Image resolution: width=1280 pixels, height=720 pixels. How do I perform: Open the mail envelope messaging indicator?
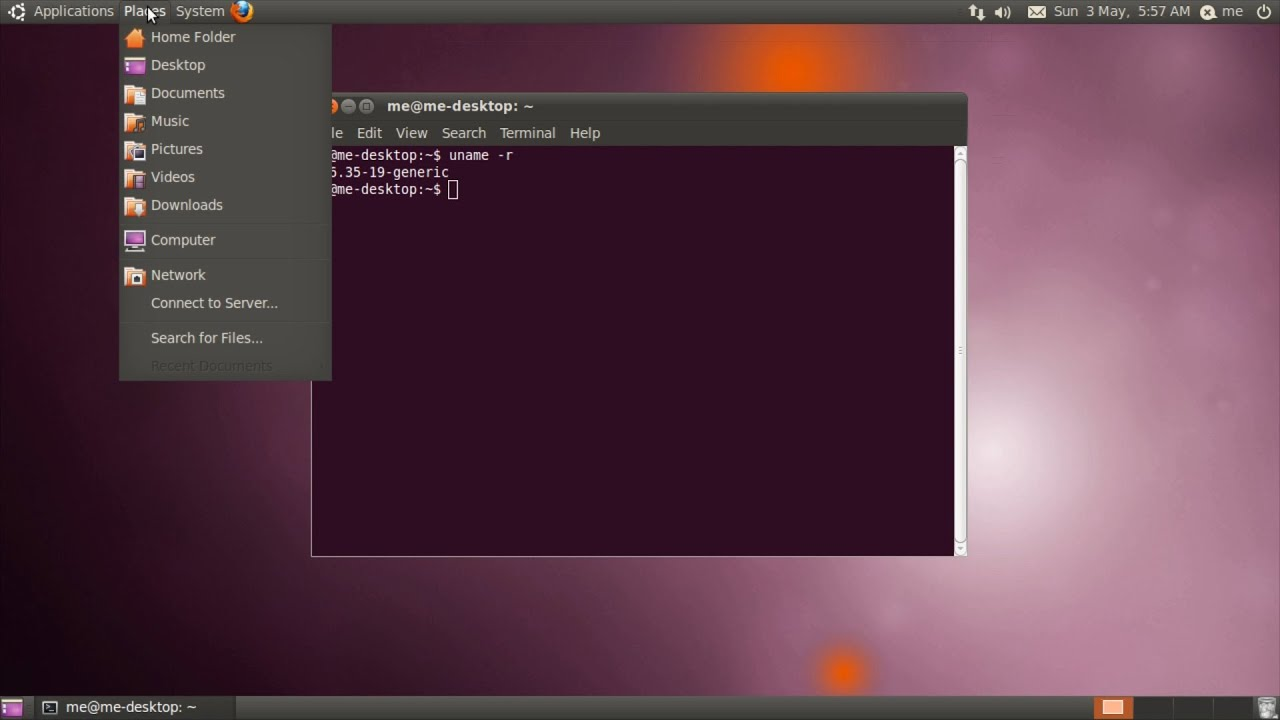[x=1037, y=12]
